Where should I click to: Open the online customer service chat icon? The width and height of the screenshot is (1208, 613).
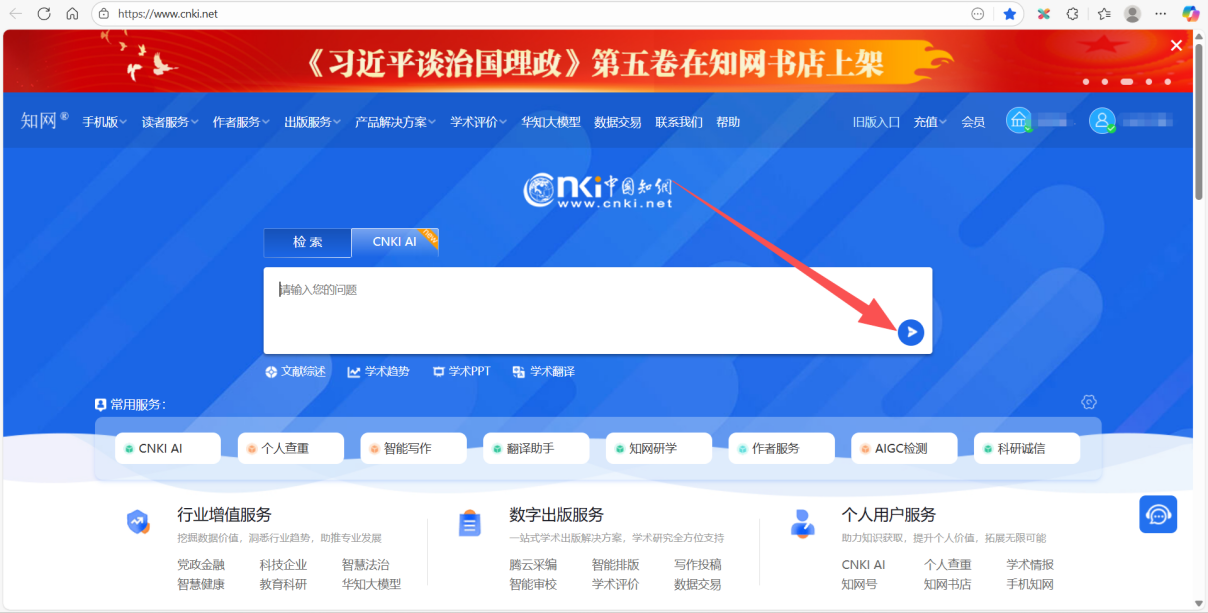pos(1158,514)
